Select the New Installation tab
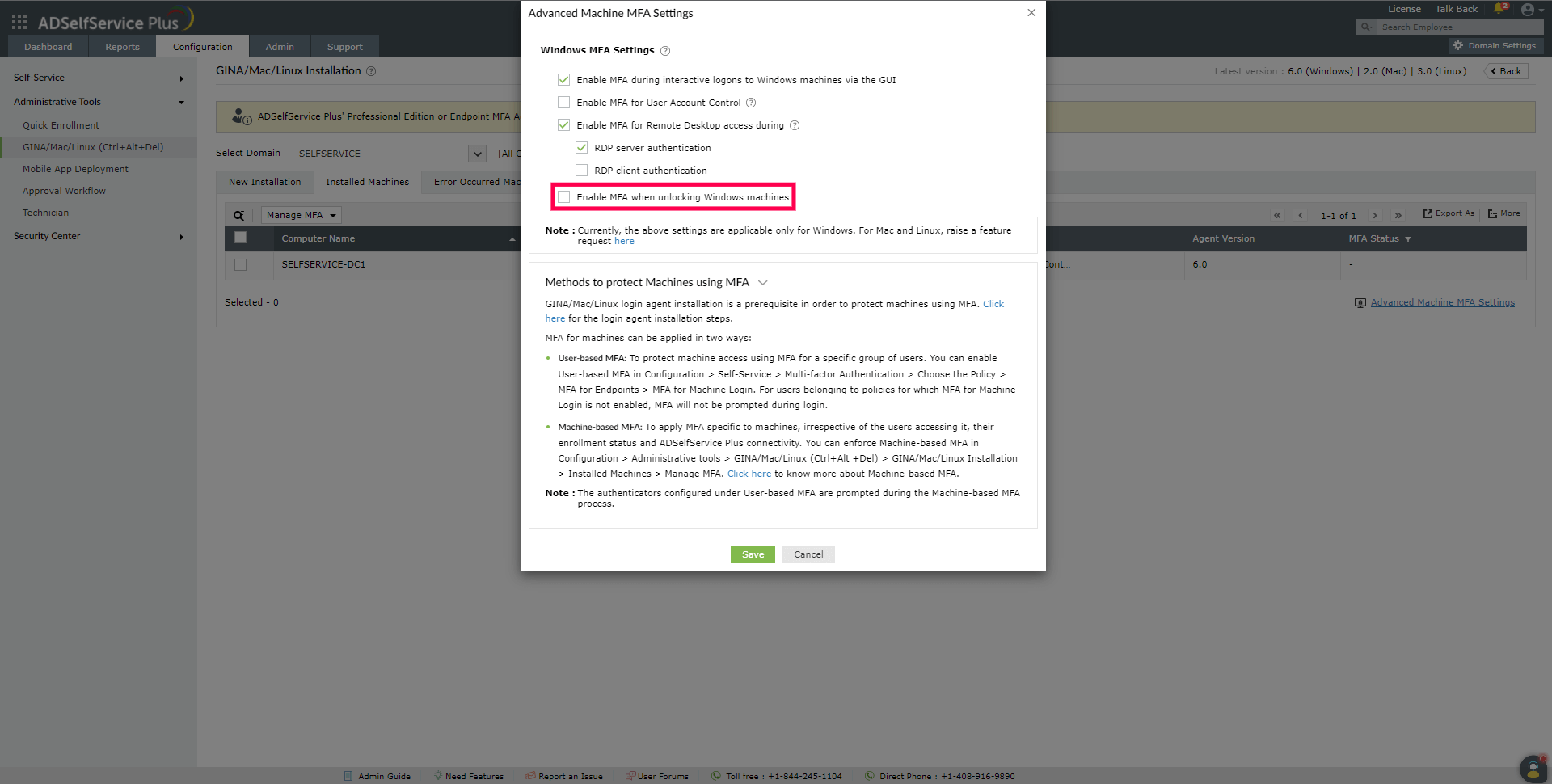This screenshot has width=1552, height=784. pyautogui.click(x=265, y=182)
